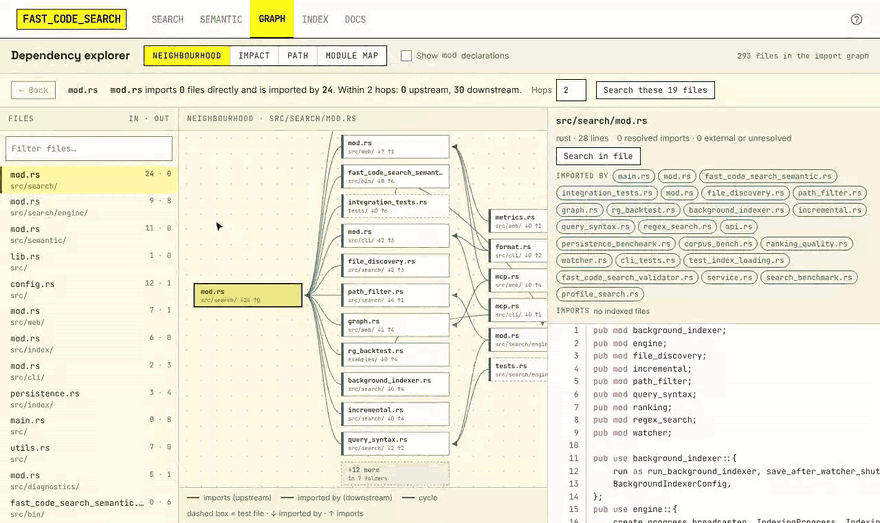Viewport: 880px width, 523px height.
Task: Open incremental.rs chip
Action: pos(829,210)
